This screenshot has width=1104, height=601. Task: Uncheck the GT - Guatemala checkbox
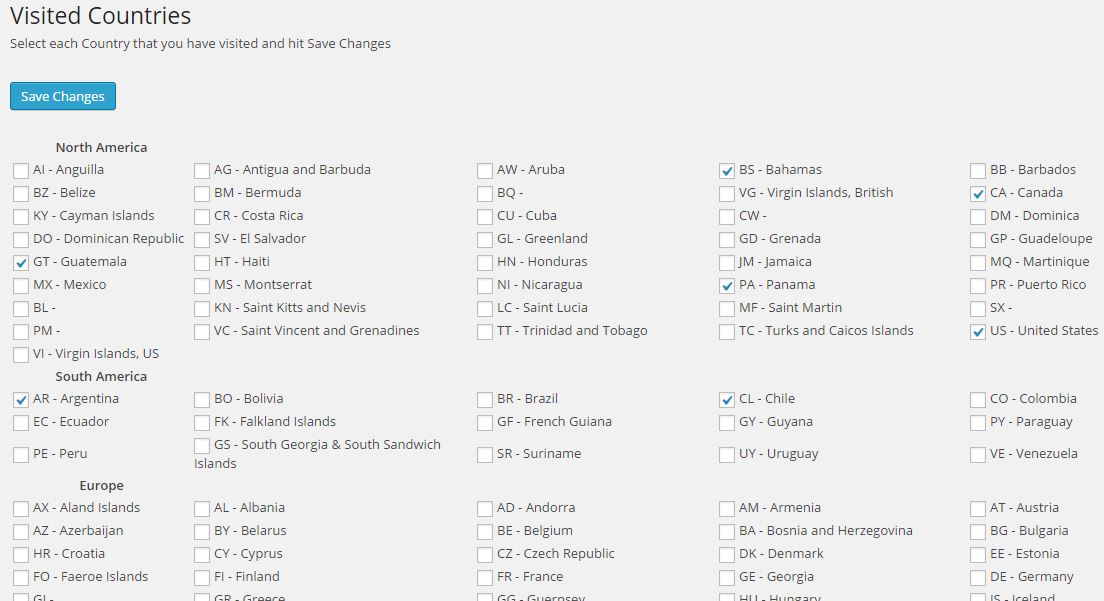pos(21,262)
